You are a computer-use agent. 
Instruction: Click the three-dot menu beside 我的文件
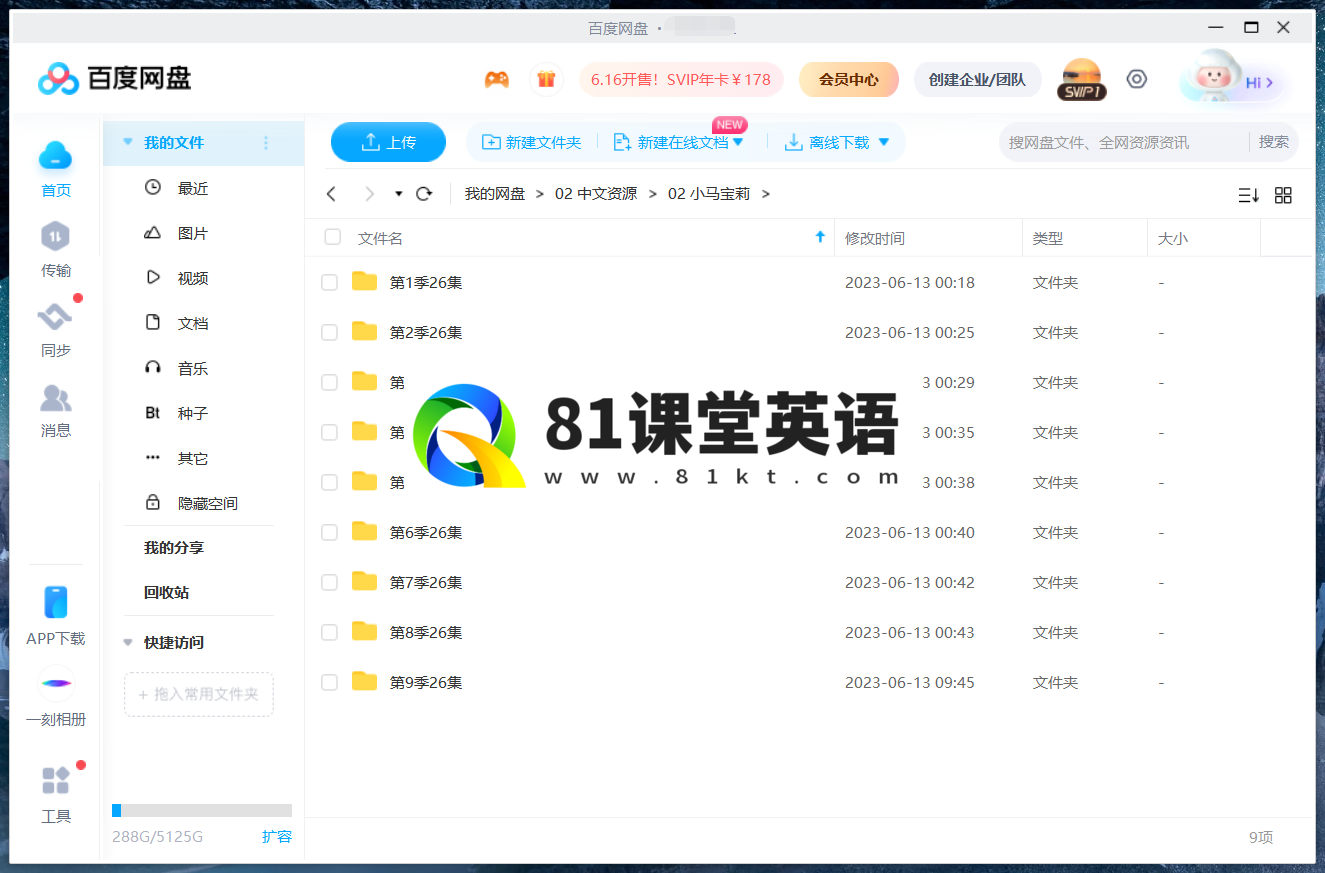click(266, 143)
